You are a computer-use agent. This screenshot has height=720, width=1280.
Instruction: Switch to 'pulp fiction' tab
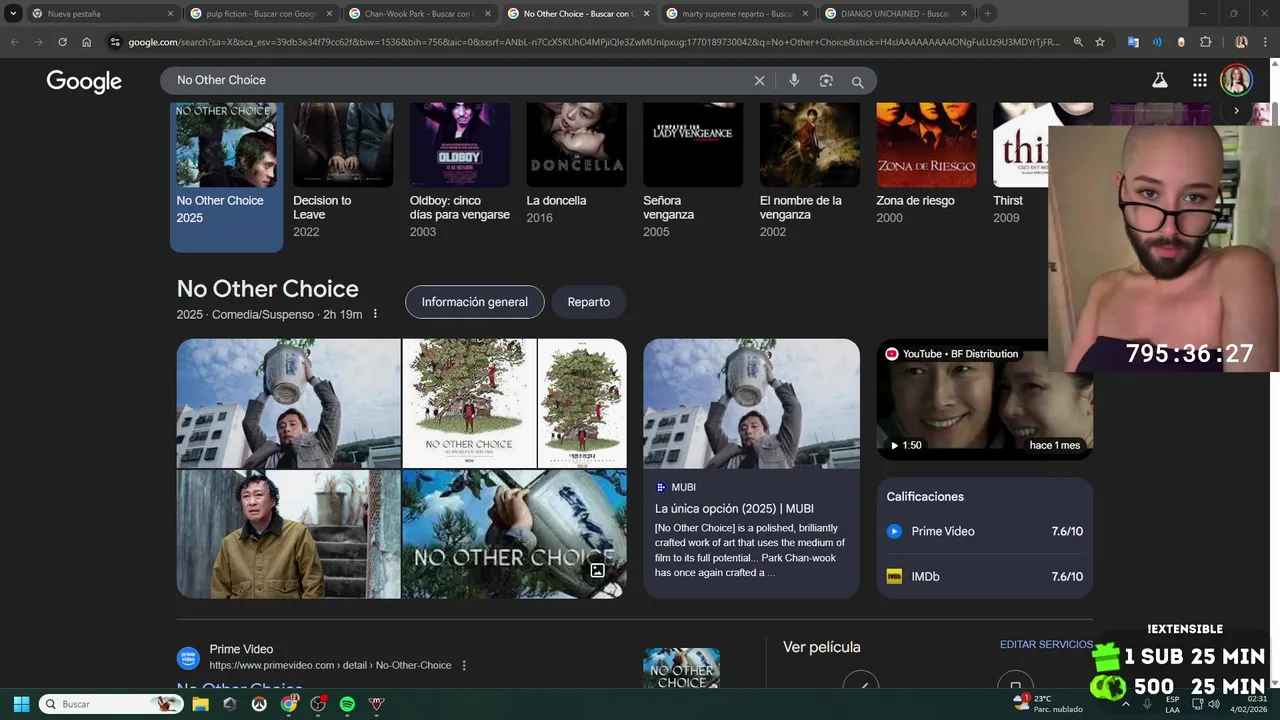pos(261,14)
